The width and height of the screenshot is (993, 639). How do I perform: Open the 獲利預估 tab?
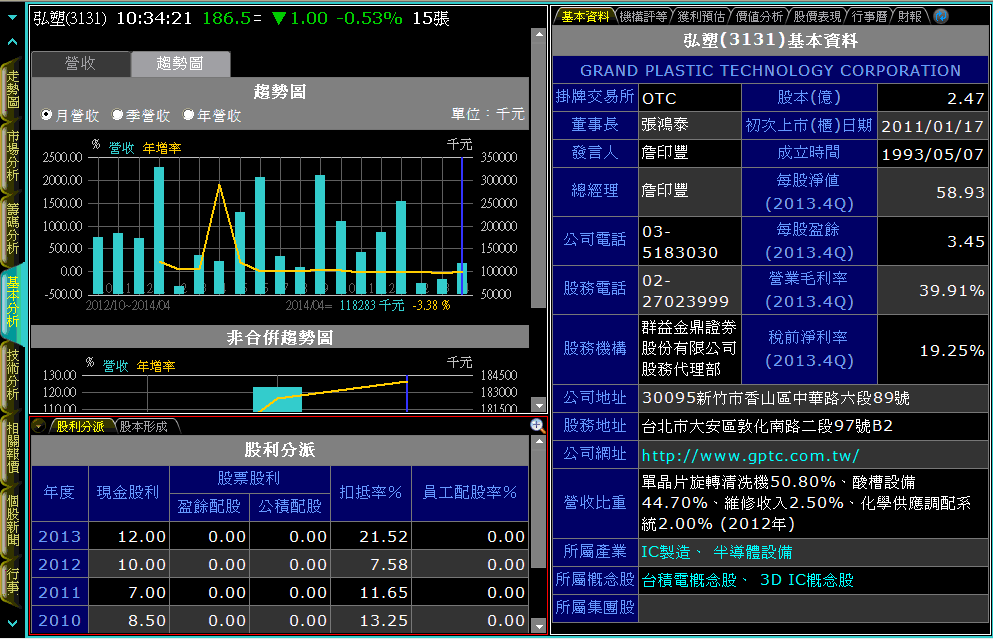click(701, 16)
